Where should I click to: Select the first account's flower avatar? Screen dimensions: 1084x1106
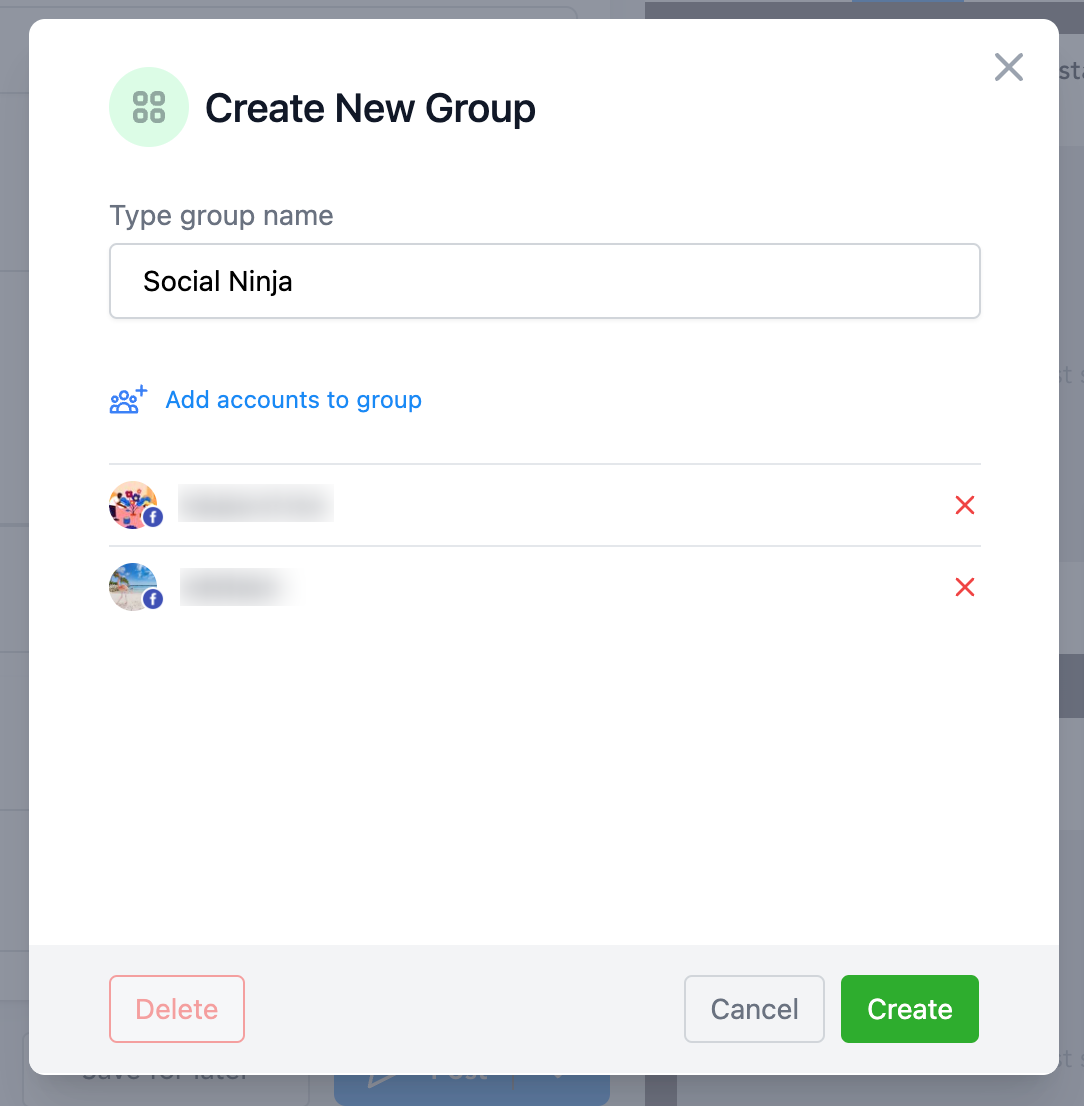tap(131, 503)
